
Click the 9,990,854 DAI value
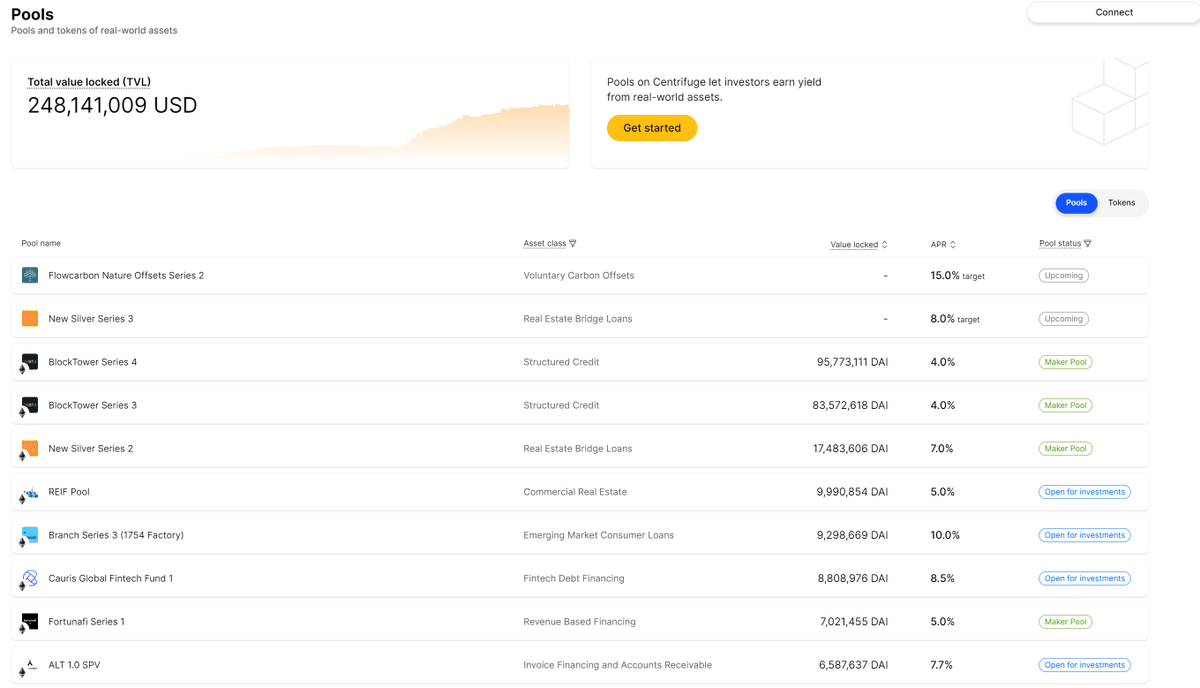(x=852, y=492)
